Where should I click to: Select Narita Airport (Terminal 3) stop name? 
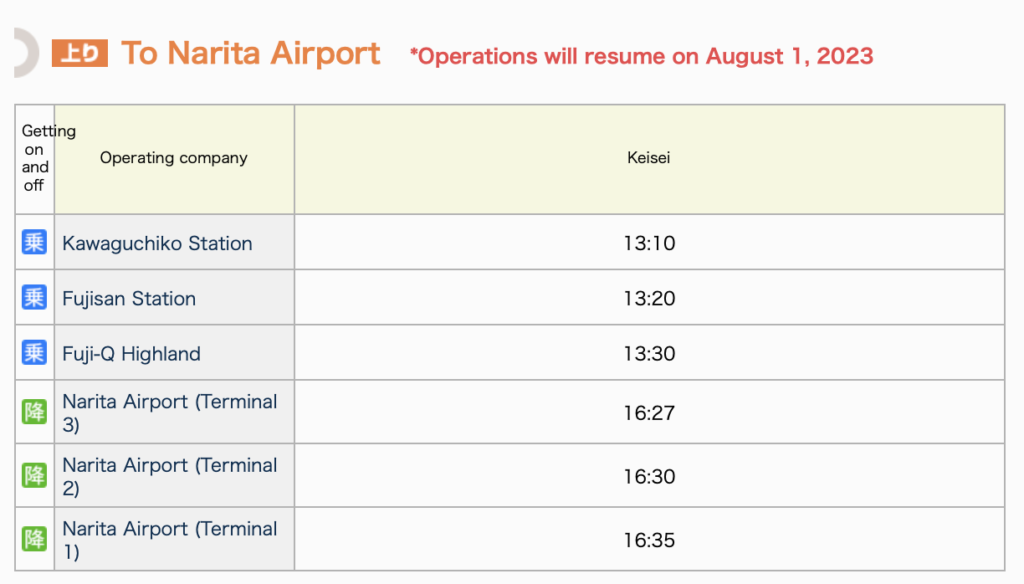[x=170, y=413]
